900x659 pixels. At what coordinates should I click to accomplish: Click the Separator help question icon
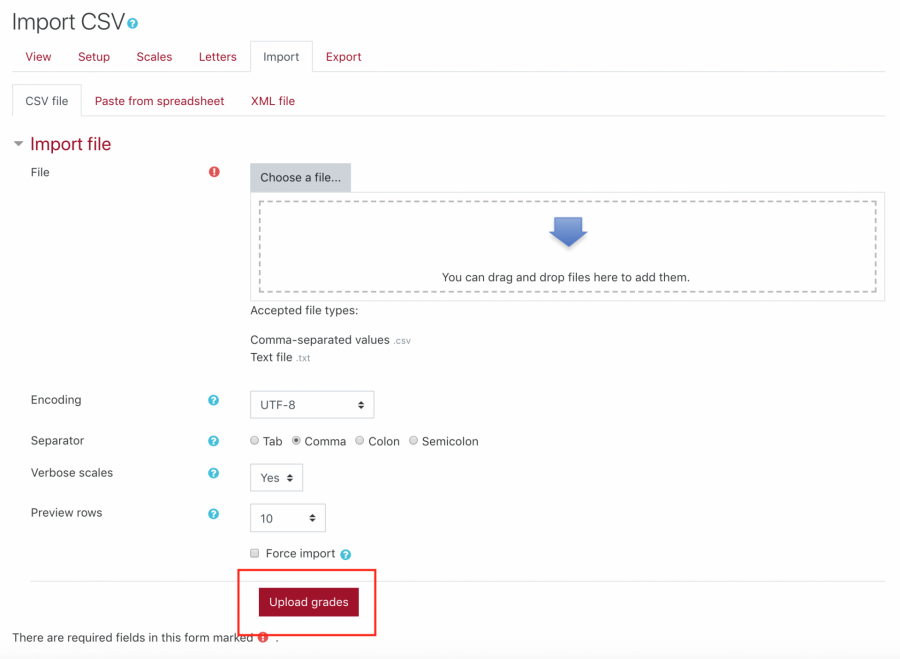pyautogui.click(x=214, y=441)
